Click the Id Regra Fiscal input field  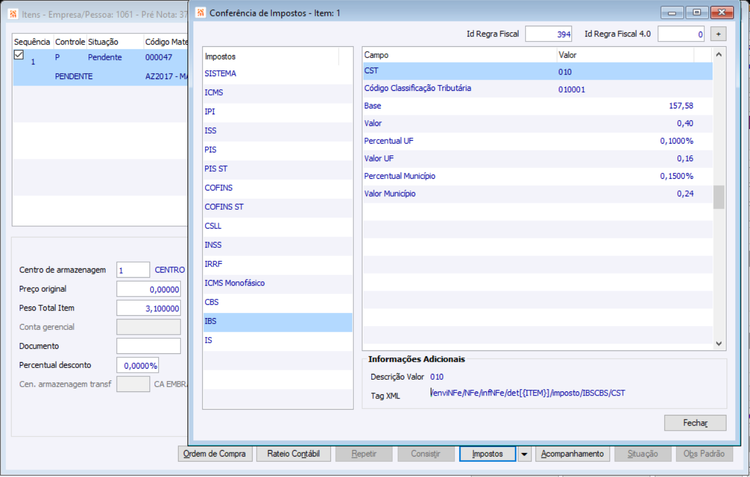pyautogui.click(x=549, y=34)
